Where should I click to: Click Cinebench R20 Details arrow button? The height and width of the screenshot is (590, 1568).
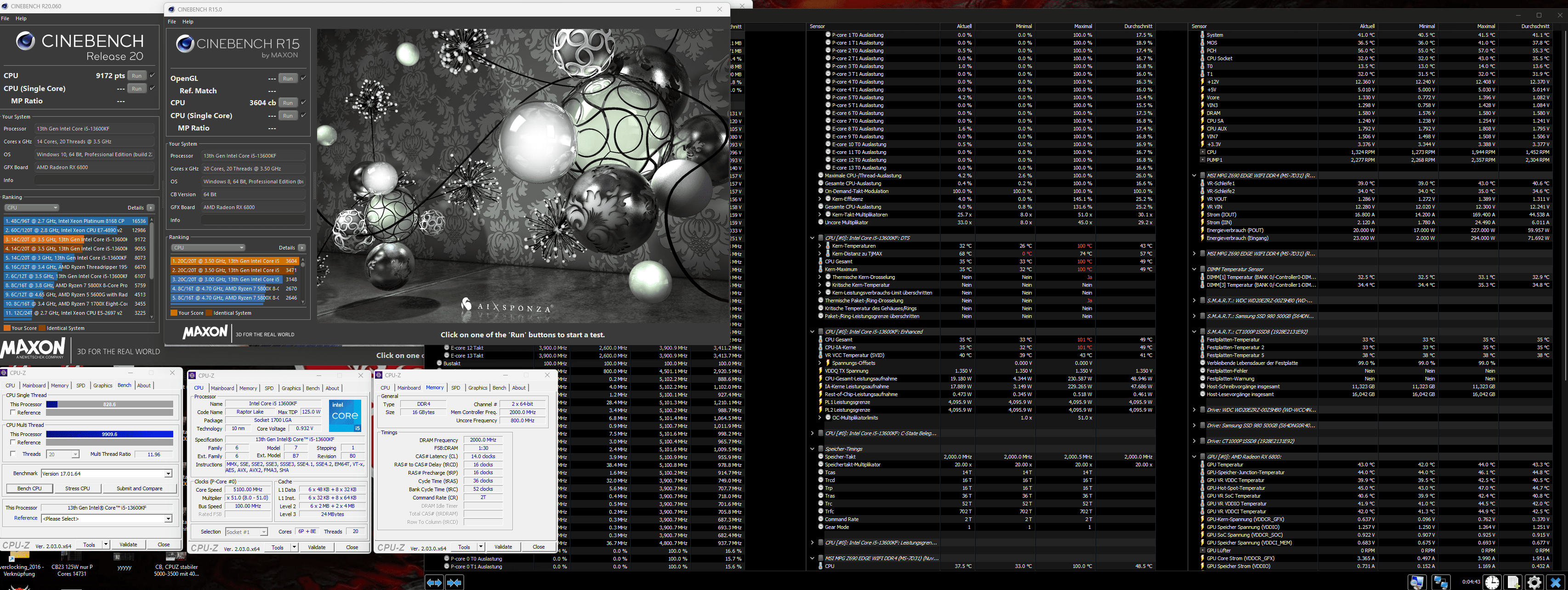(150, 208)
